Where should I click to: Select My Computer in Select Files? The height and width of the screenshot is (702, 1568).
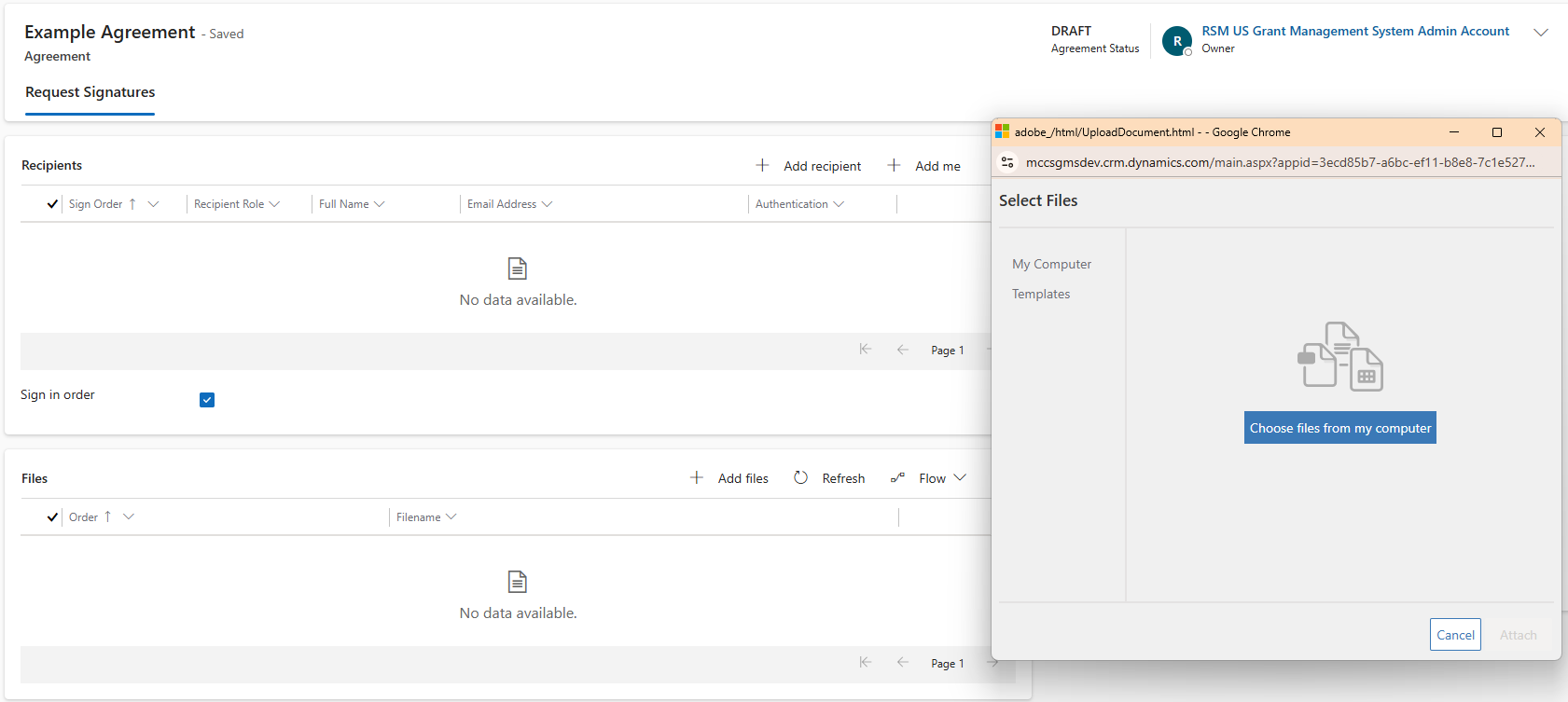[x=1051, y=264]
